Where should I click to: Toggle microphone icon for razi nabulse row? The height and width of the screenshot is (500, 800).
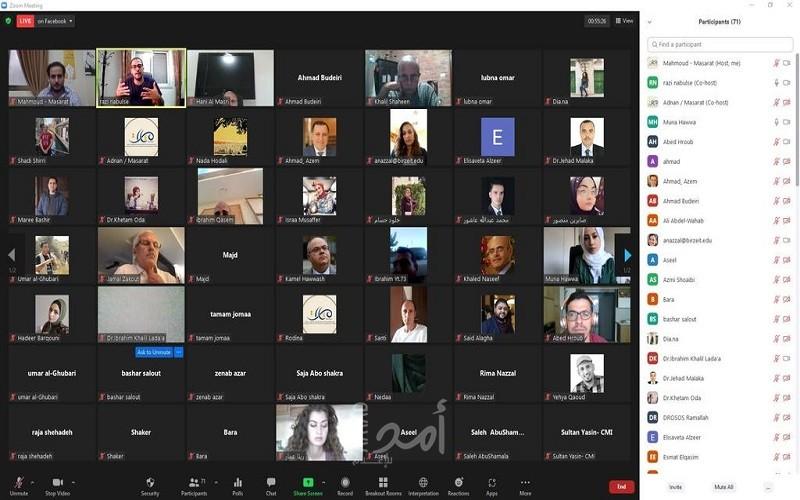(x=776, y=83)
